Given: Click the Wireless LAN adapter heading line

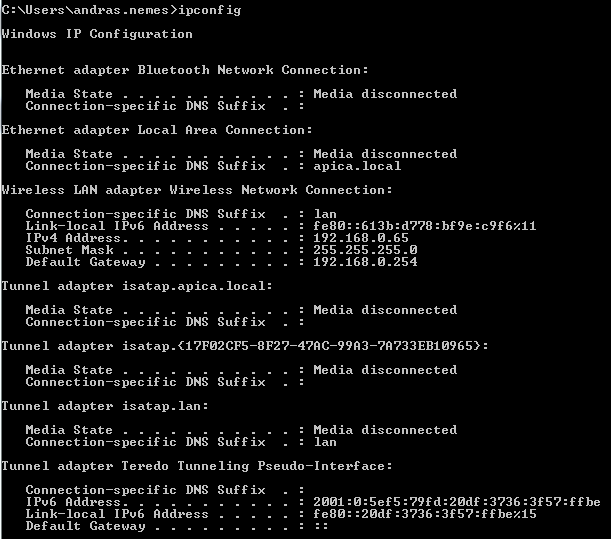Looking at the screenshot, I should pyautogui.click(x=197, y=190).
